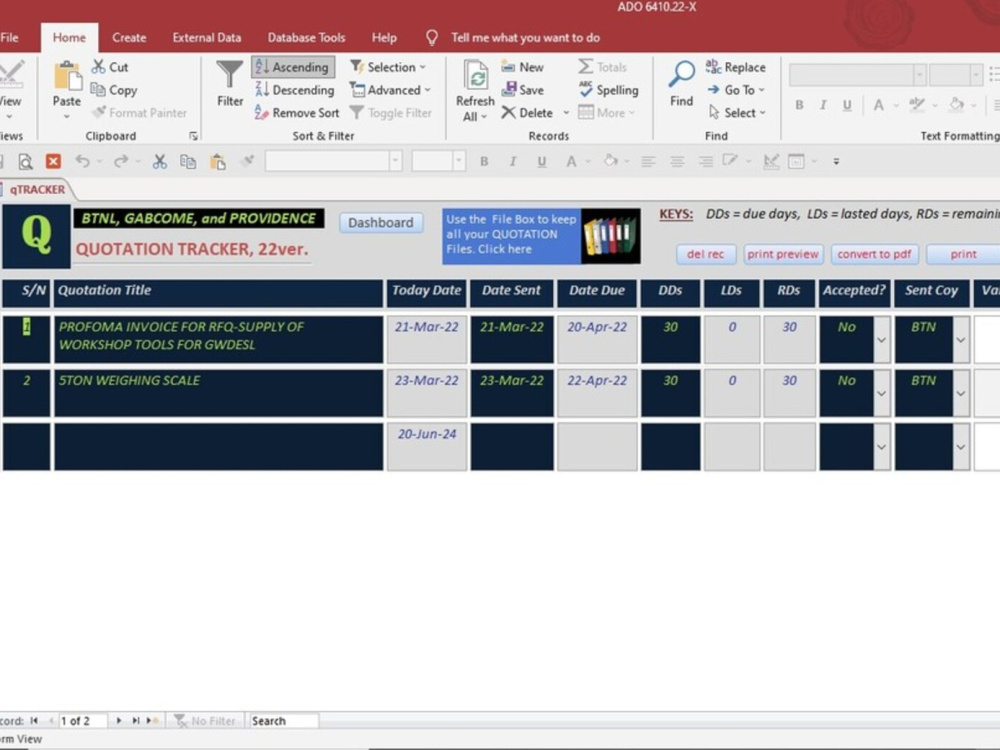Screen dimensions: 1000x750
Task: Toggle Underline in Text Formatting ribbon
Action: click(847, 105)
